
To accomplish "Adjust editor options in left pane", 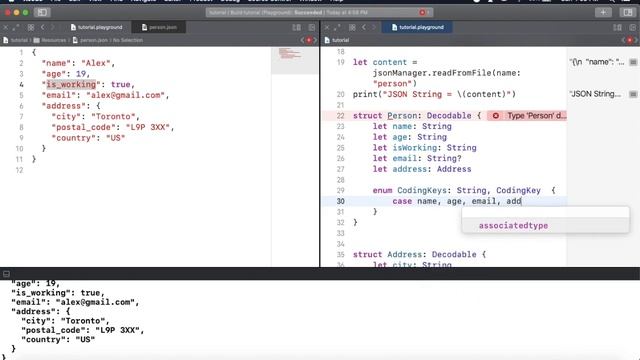I will coord(297,27).
